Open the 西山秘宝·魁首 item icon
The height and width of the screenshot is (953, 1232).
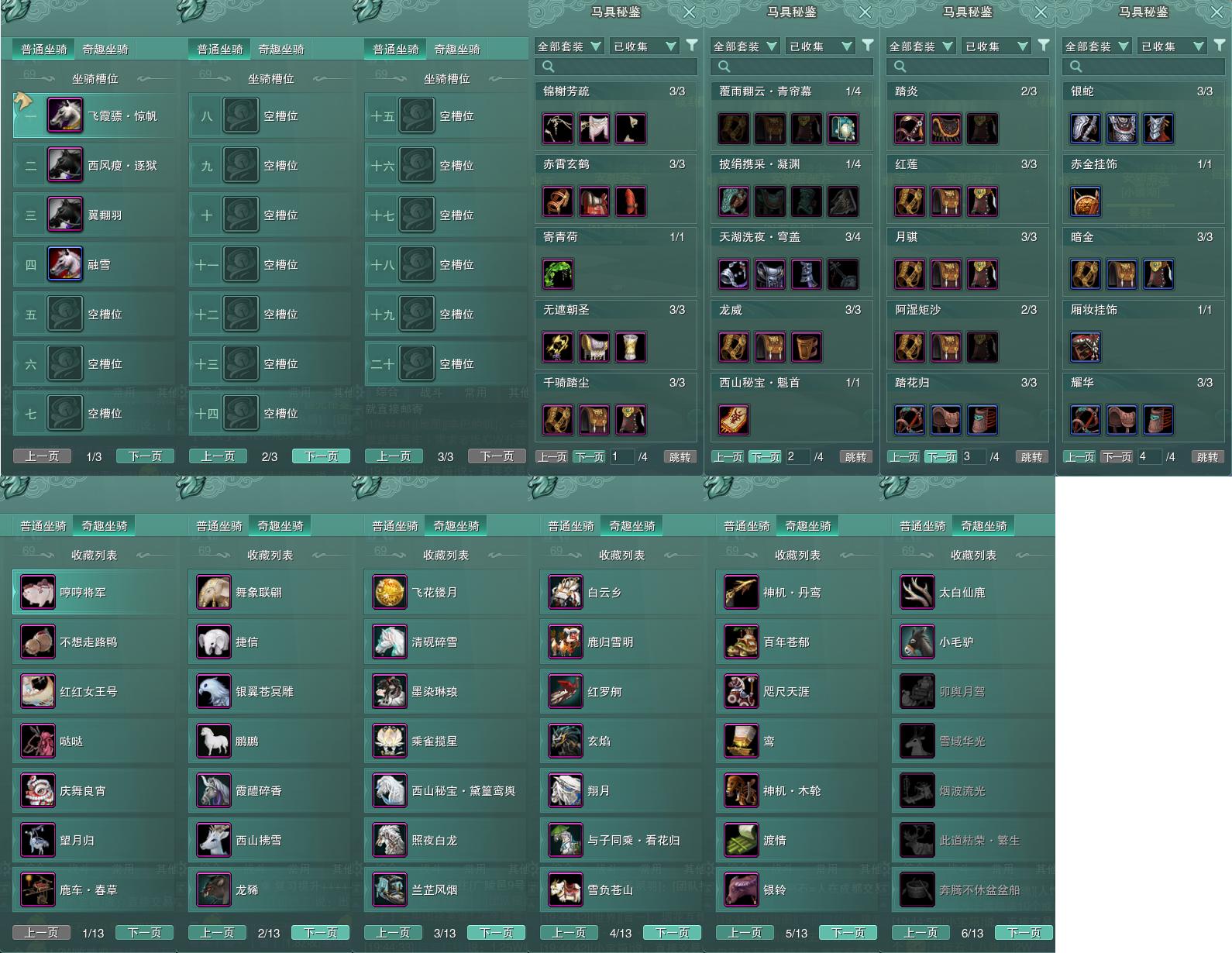[x=734, y=420]
